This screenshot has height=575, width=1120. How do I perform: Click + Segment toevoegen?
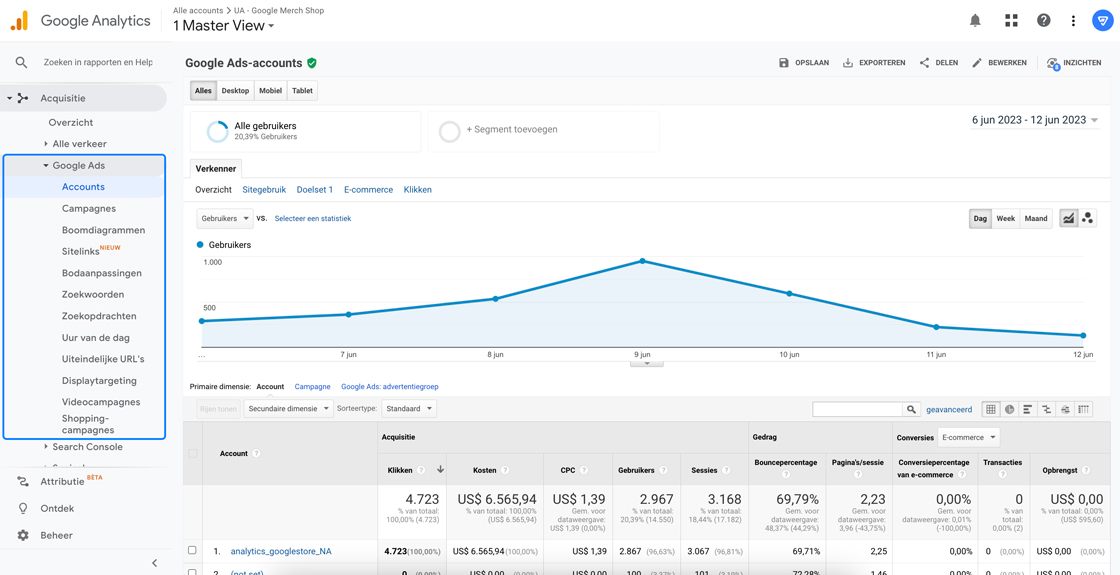click(x=511, y=130)
